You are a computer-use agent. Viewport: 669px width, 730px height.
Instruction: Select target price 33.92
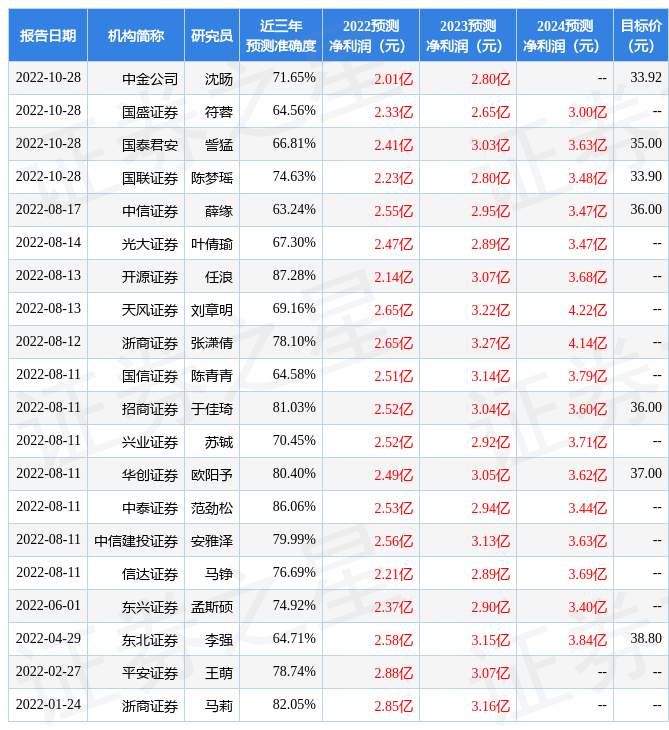[646, 77]
